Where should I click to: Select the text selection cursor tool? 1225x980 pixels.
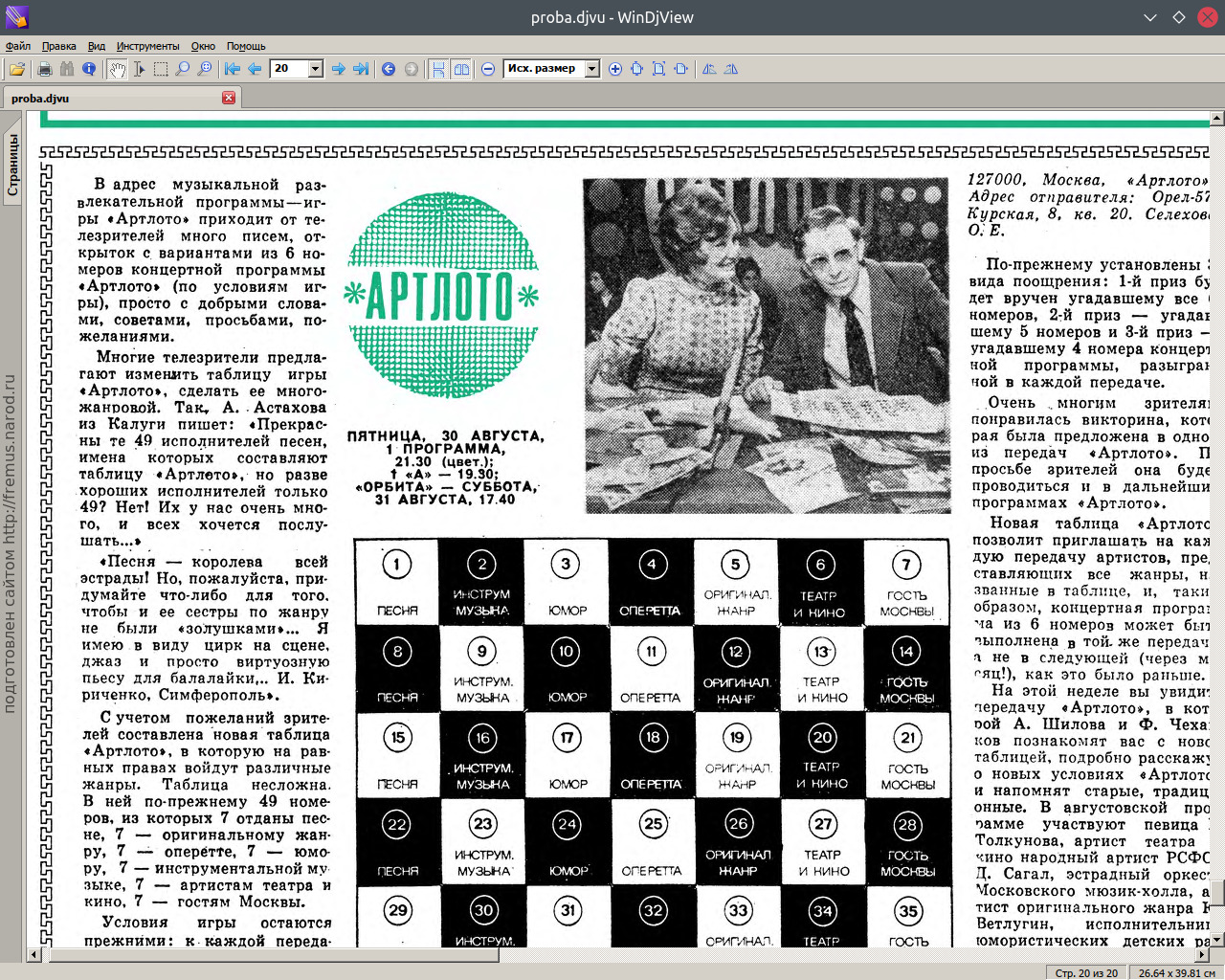[139, 69]
